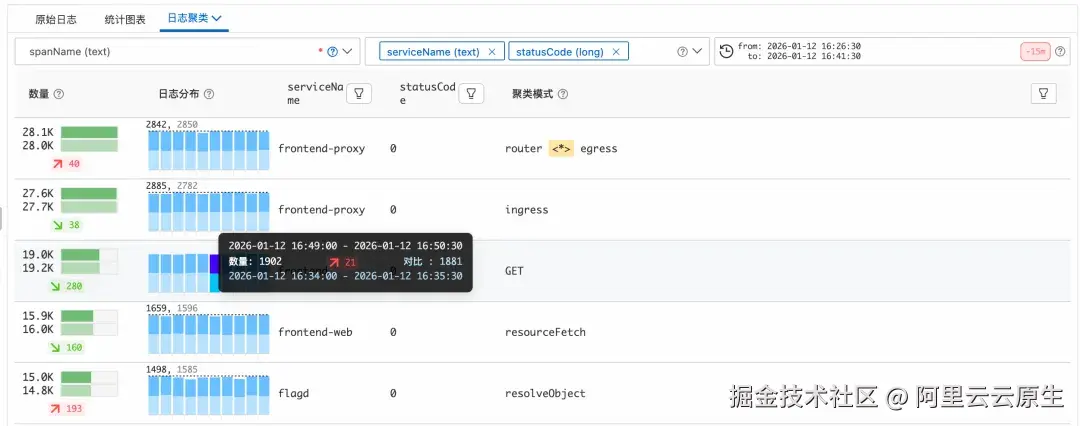Click the from/to time range text
The image size is (1080, 426).
point(799,51)
